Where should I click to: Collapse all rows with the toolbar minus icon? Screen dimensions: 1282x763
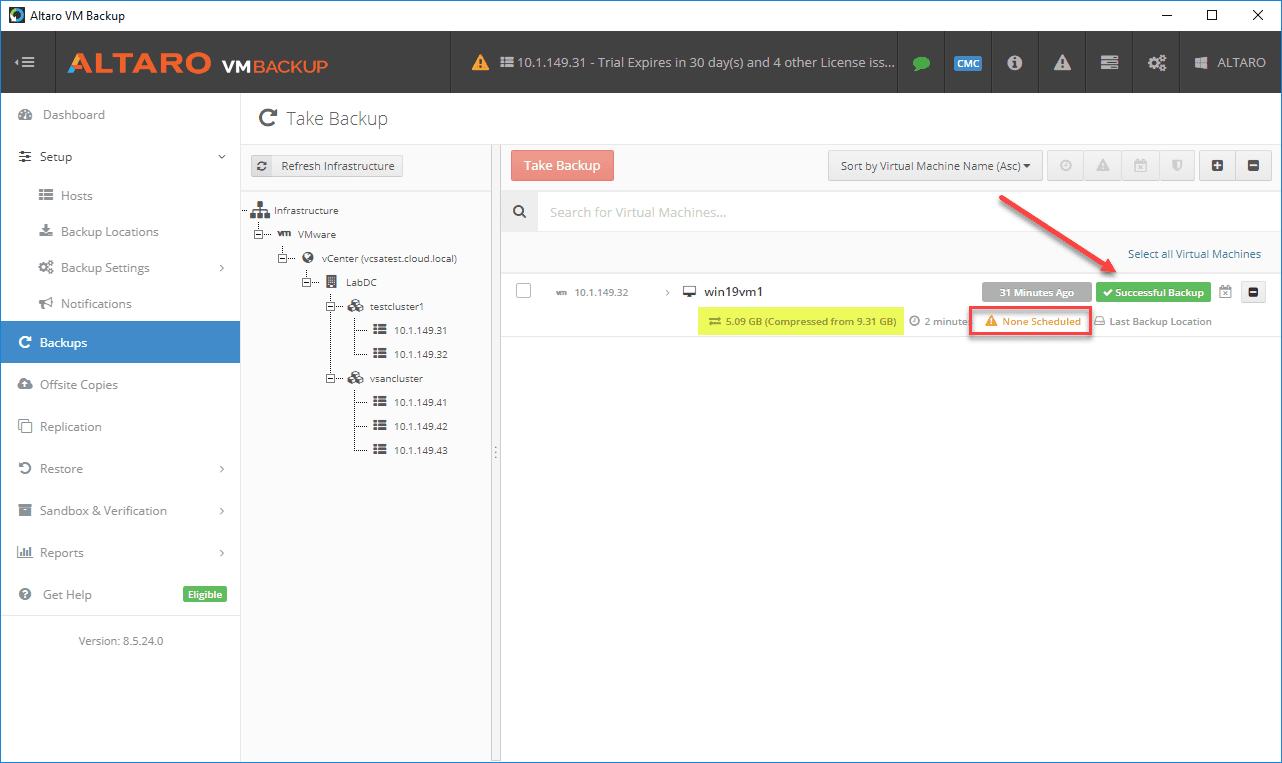1253,166
